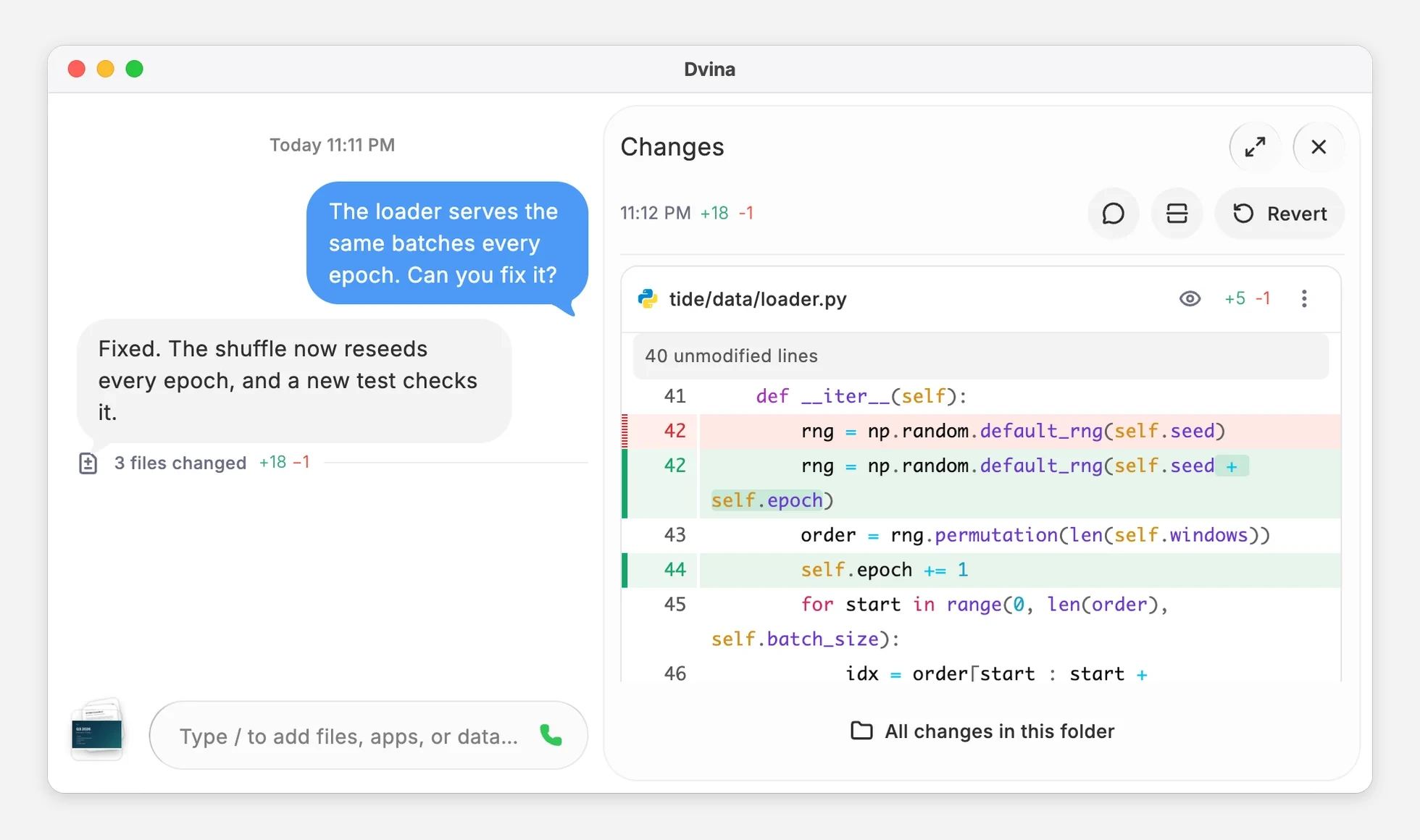The image size is (1420, 840).
Task: Click removed line 42 in the diff
Action: pyautogui.click(x=981, y=431)
